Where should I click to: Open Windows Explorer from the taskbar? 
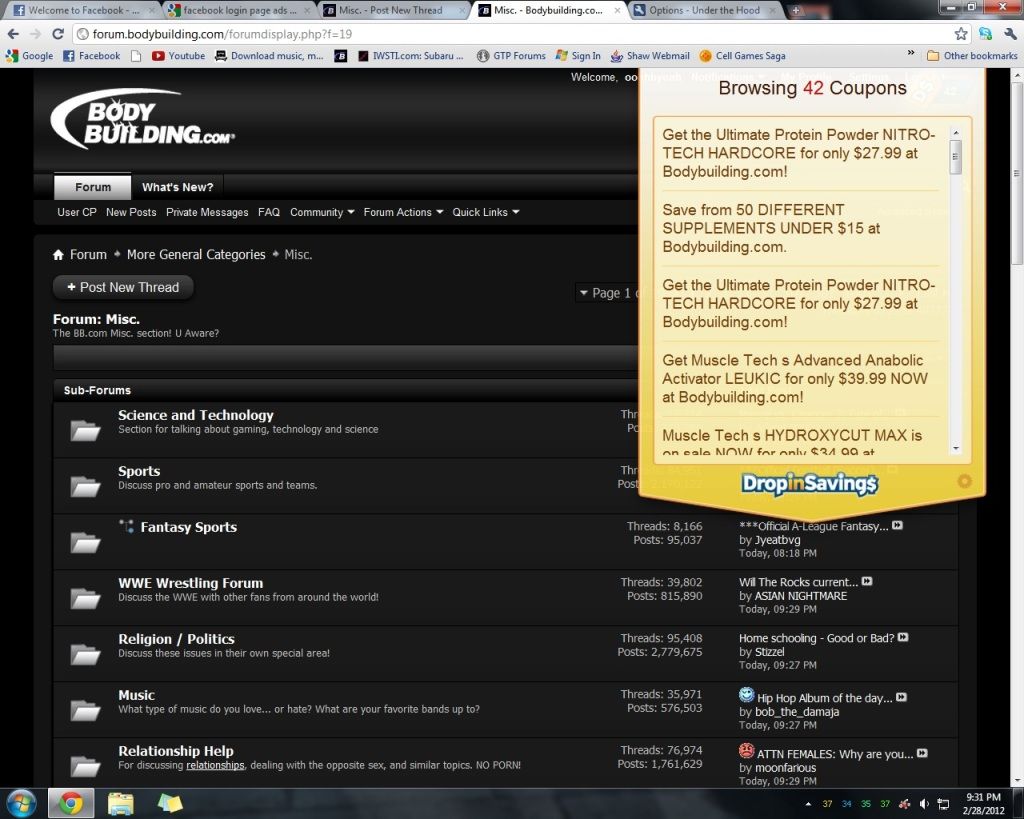[x=121, y=803]
